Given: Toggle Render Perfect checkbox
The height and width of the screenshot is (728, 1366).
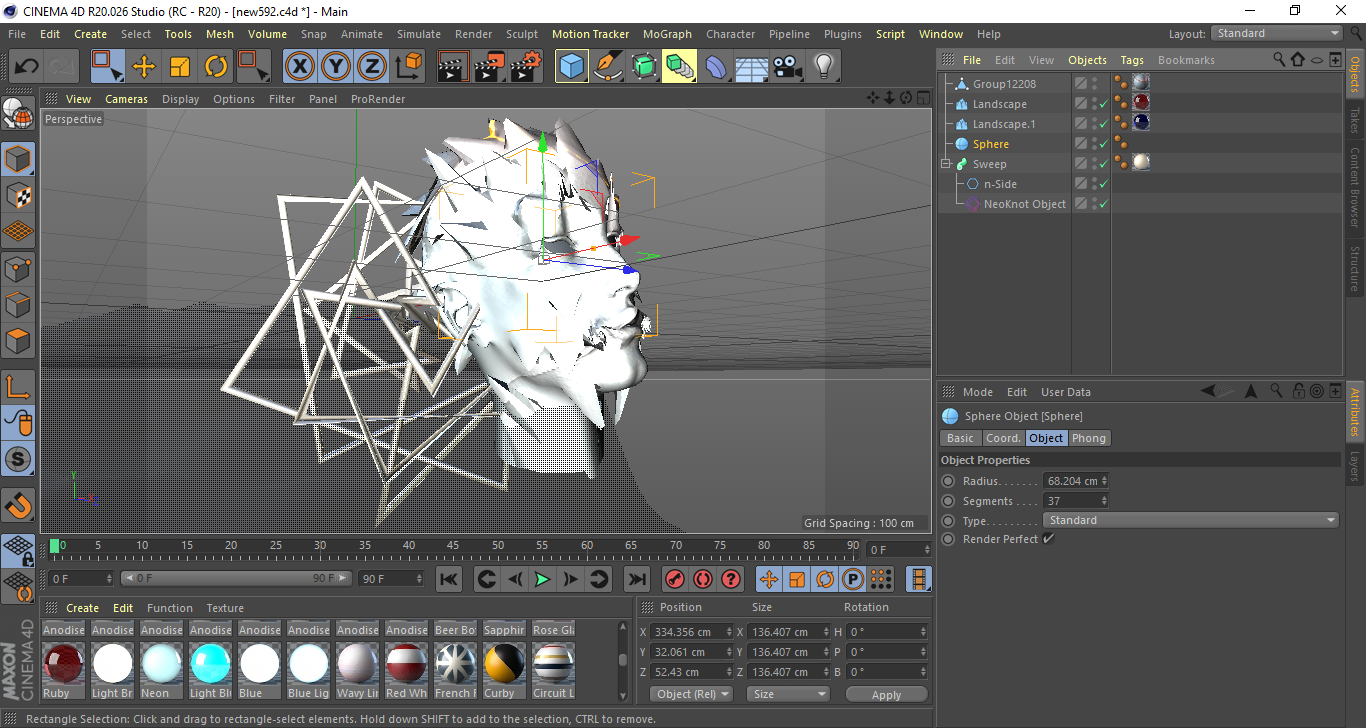Looking at the screenshot, I should (x=1048, y=539).
